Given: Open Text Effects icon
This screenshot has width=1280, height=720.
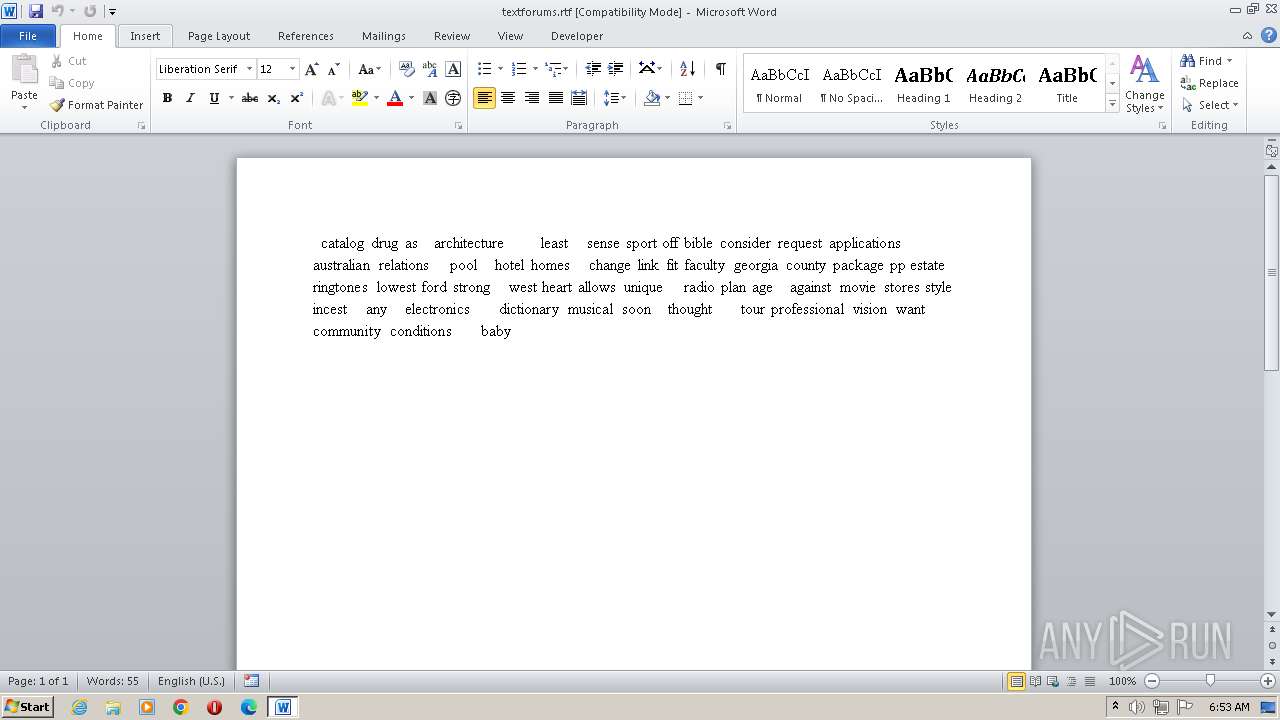Looking at the screenshot, I should coord(329,98).
